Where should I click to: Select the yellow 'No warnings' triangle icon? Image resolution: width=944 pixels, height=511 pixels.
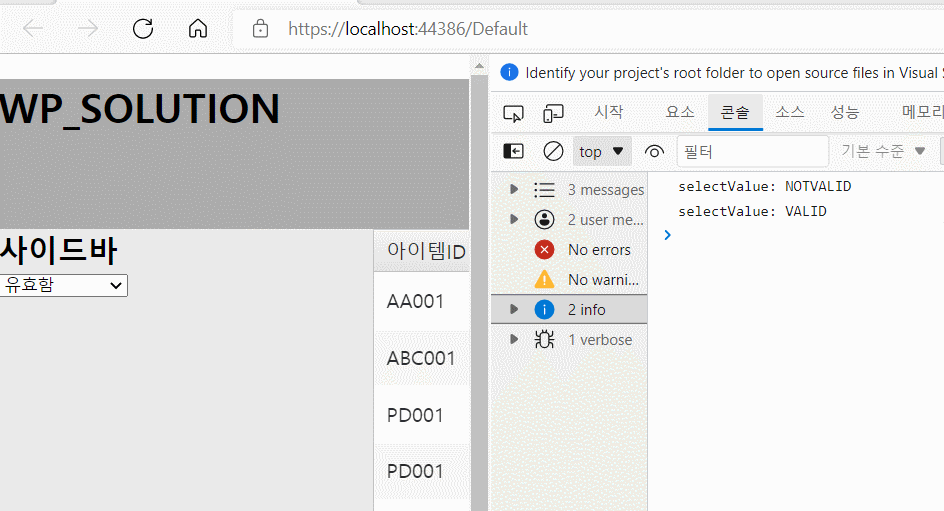click(x=544, y=279)
